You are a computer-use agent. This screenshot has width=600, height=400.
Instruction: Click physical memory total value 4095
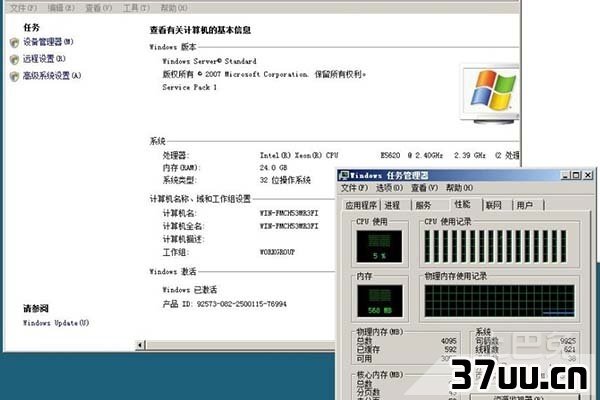[448, 340]
